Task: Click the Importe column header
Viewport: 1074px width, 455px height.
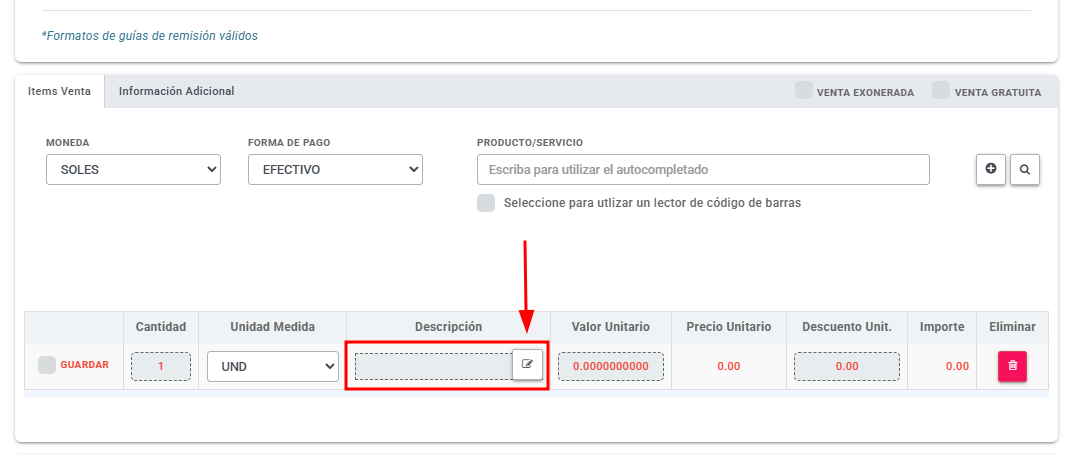Action: [942, 327]
